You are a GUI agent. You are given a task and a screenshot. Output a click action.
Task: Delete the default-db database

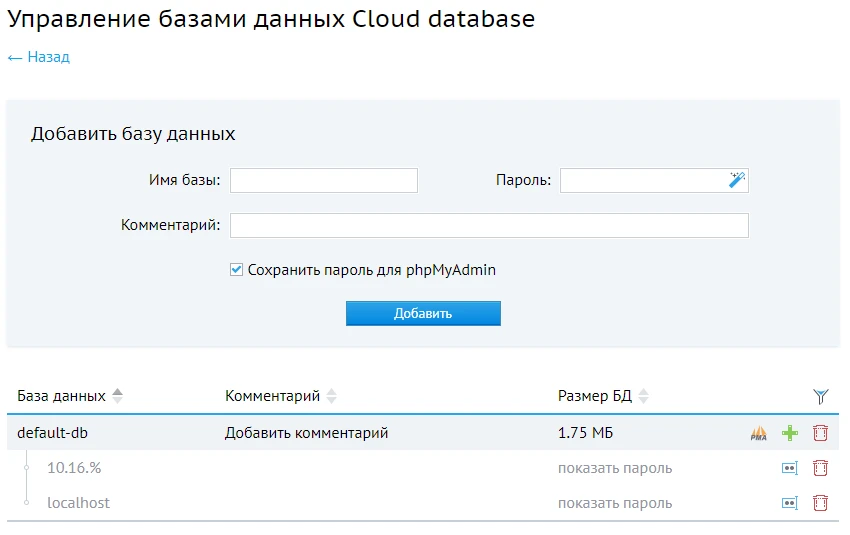(x=820, y=433)
